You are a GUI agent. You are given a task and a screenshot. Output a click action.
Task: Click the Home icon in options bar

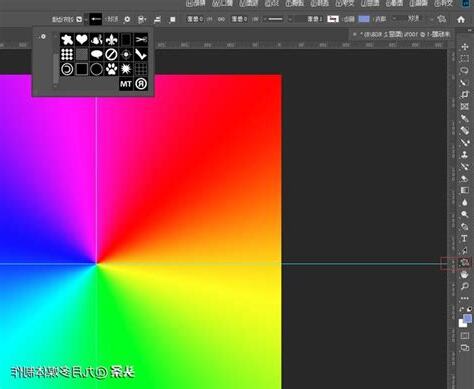click(x=461, y=20)
